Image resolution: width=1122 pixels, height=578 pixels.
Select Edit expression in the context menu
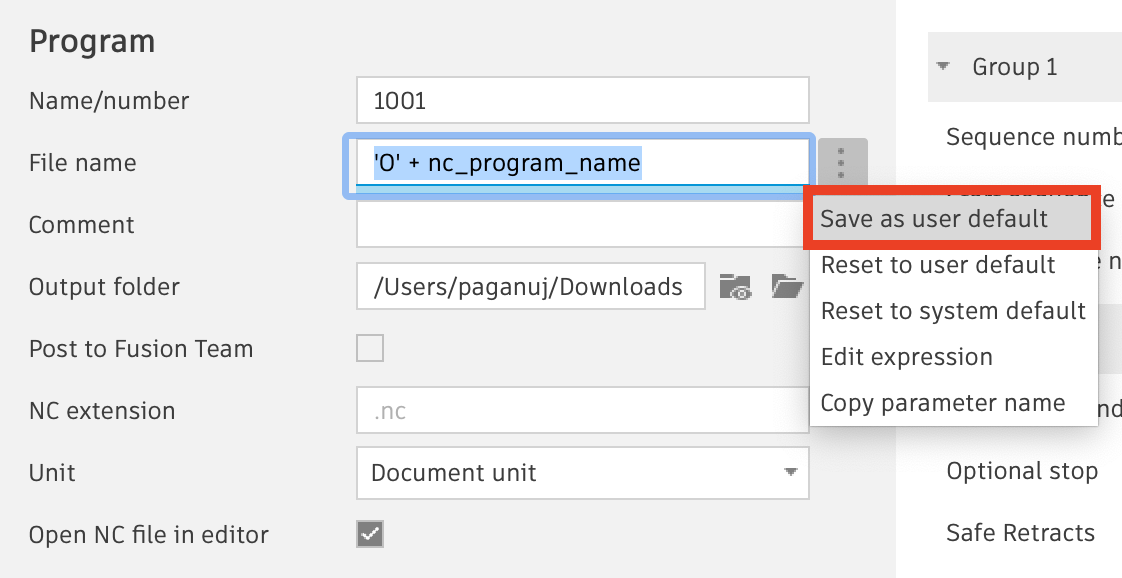pyautogui.click(x=906, y=356)
